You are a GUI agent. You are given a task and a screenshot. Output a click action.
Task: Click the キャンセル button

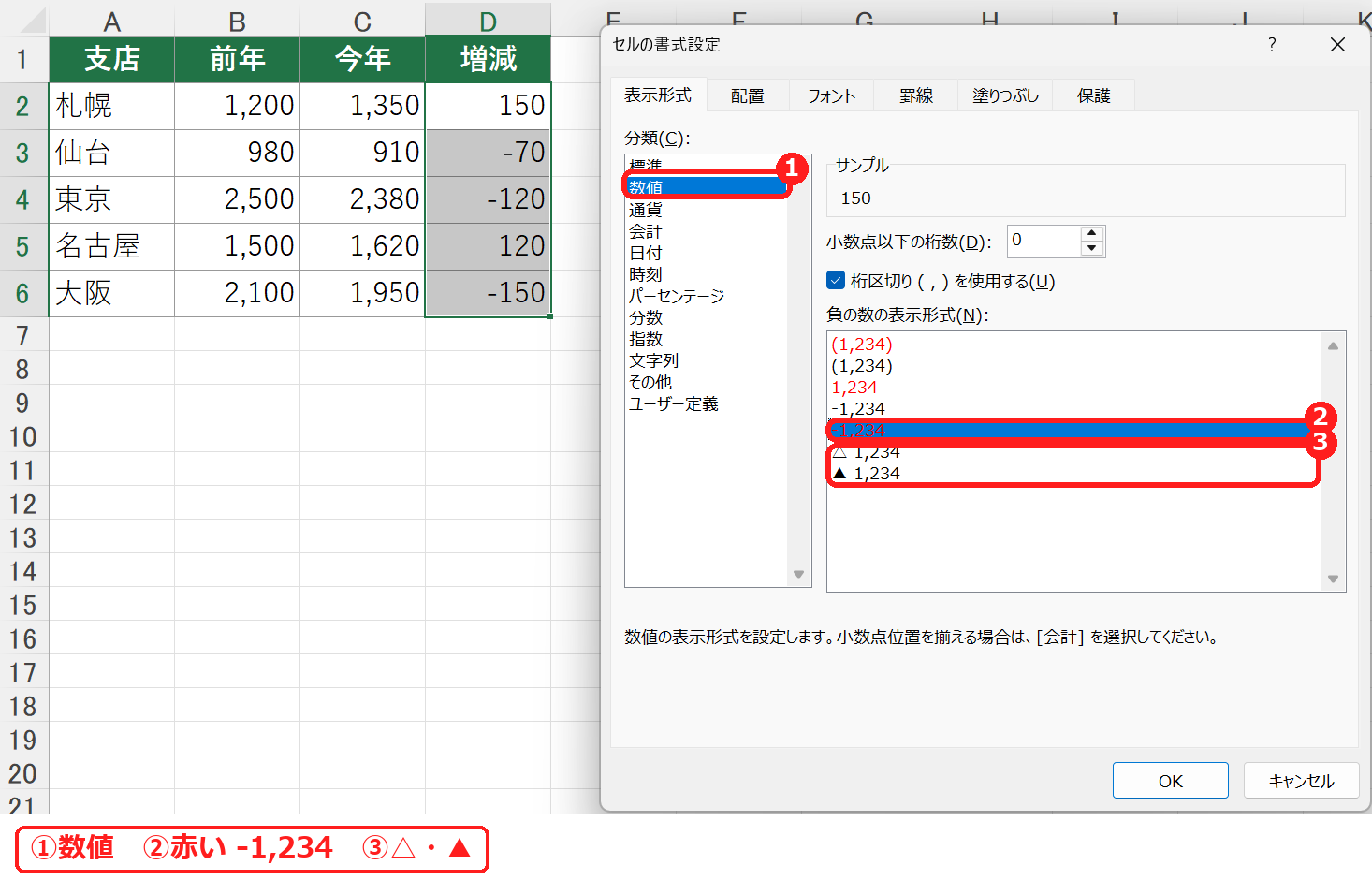click(x=1301, y=781)
